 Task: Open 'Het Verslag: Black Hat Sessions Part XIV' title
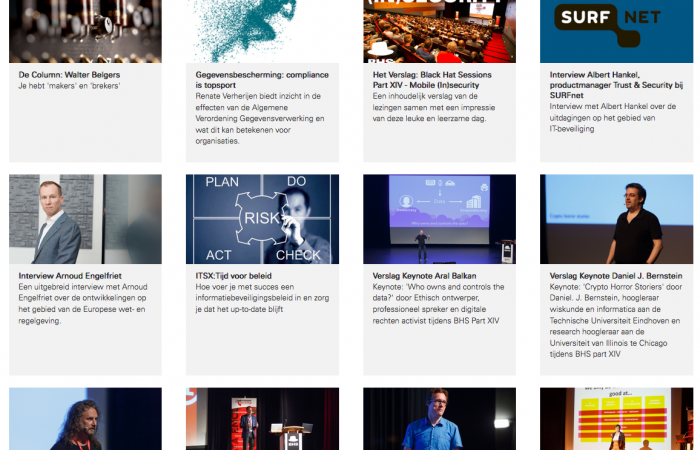[x=432, y=80]
